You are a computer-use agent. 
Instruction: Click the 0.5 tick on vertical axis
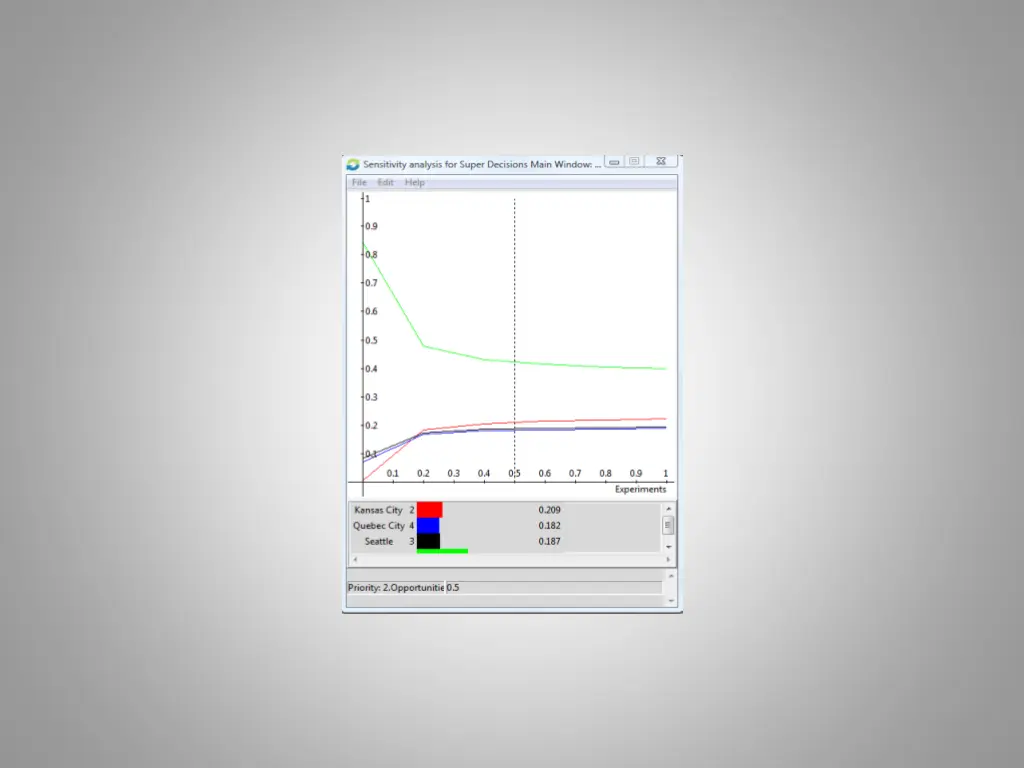[x=371, y=340]
